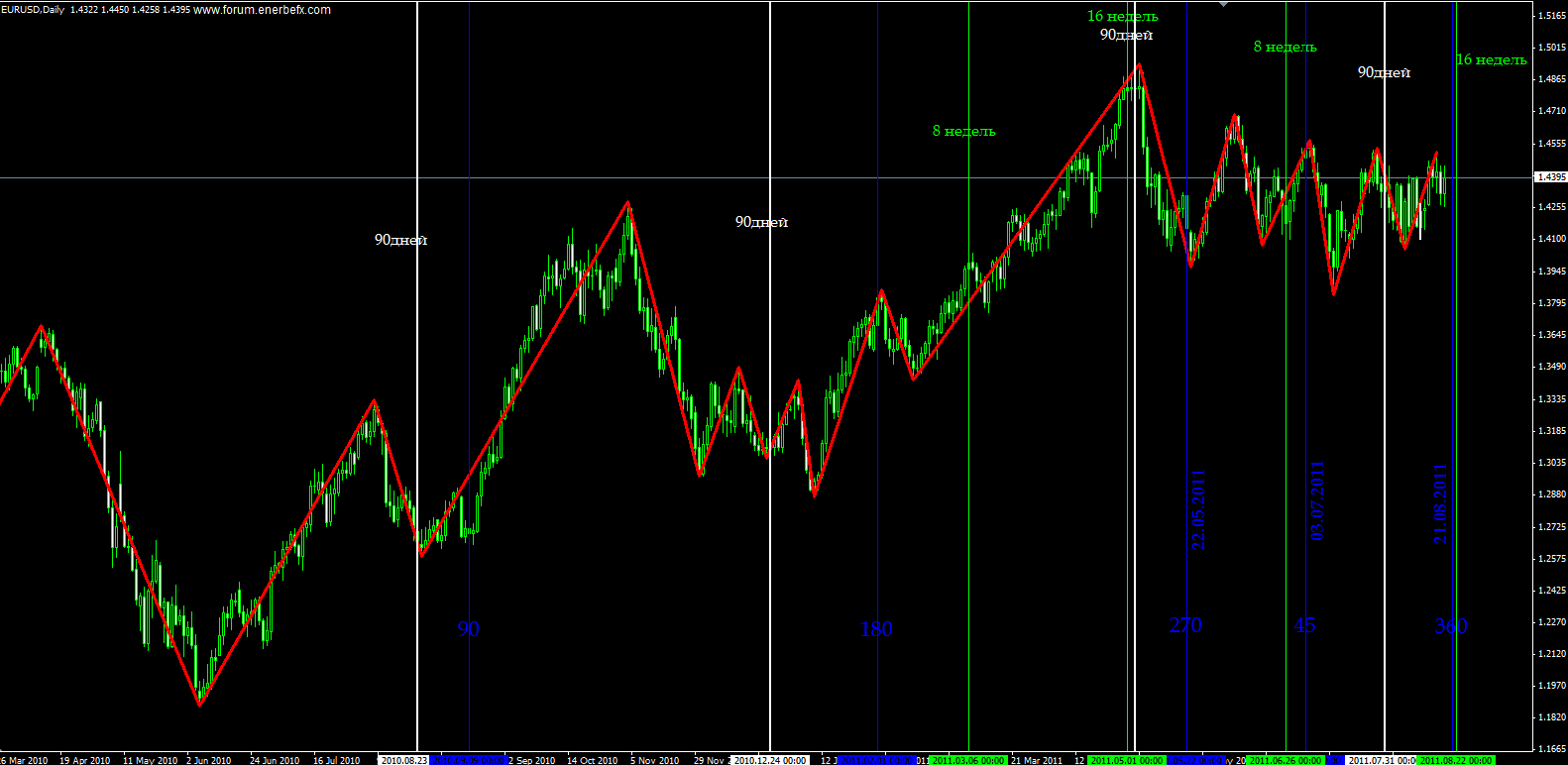The width and height of the screenshot is (1568, 765).
Task: Select the blue '270' text label
Action: (x=1185, y=625)
